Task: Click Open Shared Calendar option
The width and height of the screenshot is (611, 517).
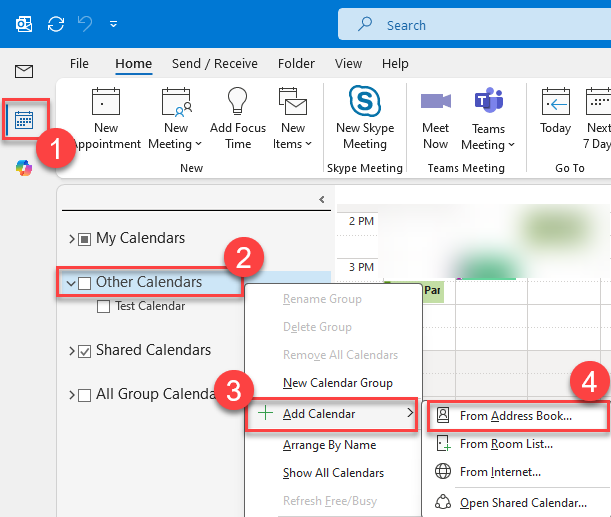Action: tap(522, 502)
